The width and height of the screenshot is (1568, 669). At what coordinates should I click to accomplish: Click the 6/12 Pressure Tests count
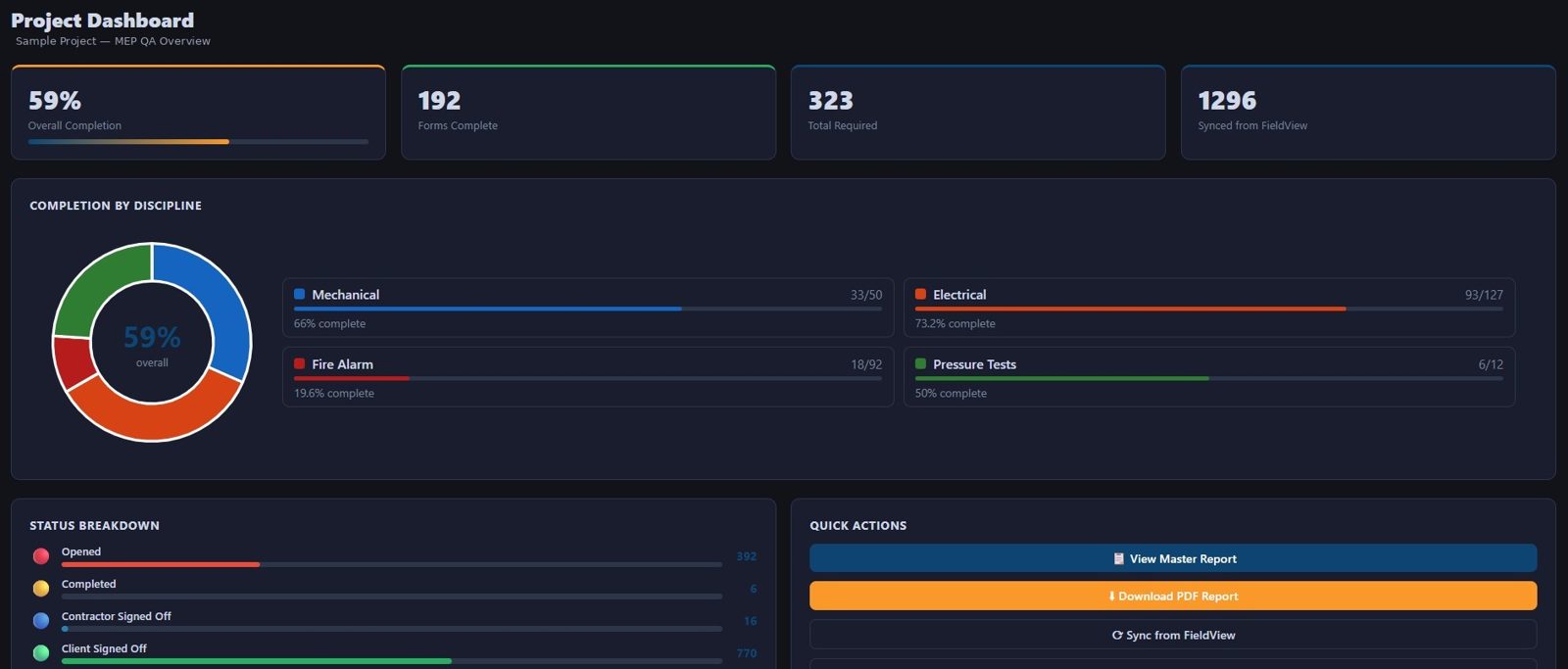click(1491, 364)
